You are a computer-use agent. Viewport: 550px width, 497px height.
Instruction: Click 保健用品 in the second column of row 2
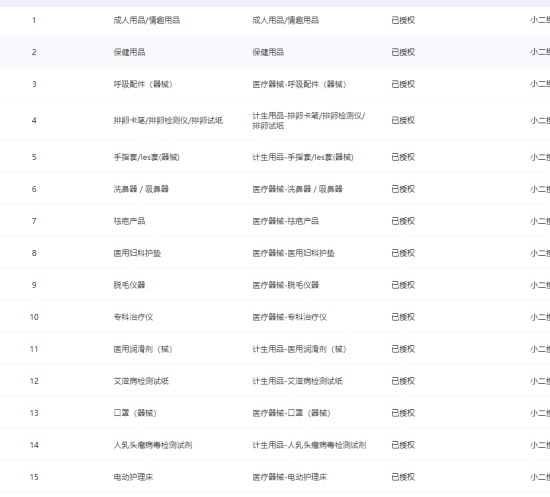click(x=129, y=52)
